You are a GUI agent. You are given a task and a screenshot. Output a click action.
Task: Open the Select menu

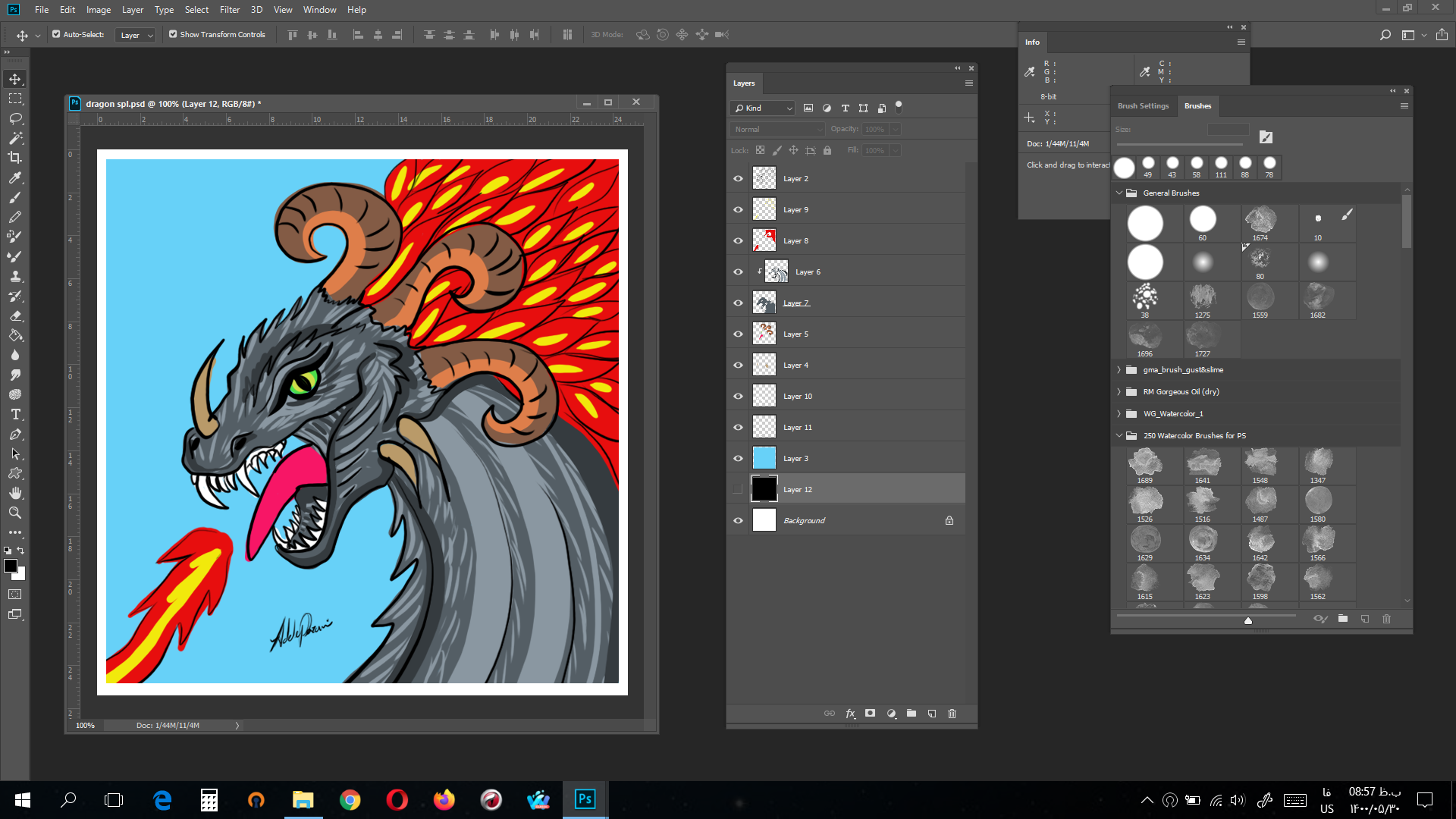tap(196, 10)
